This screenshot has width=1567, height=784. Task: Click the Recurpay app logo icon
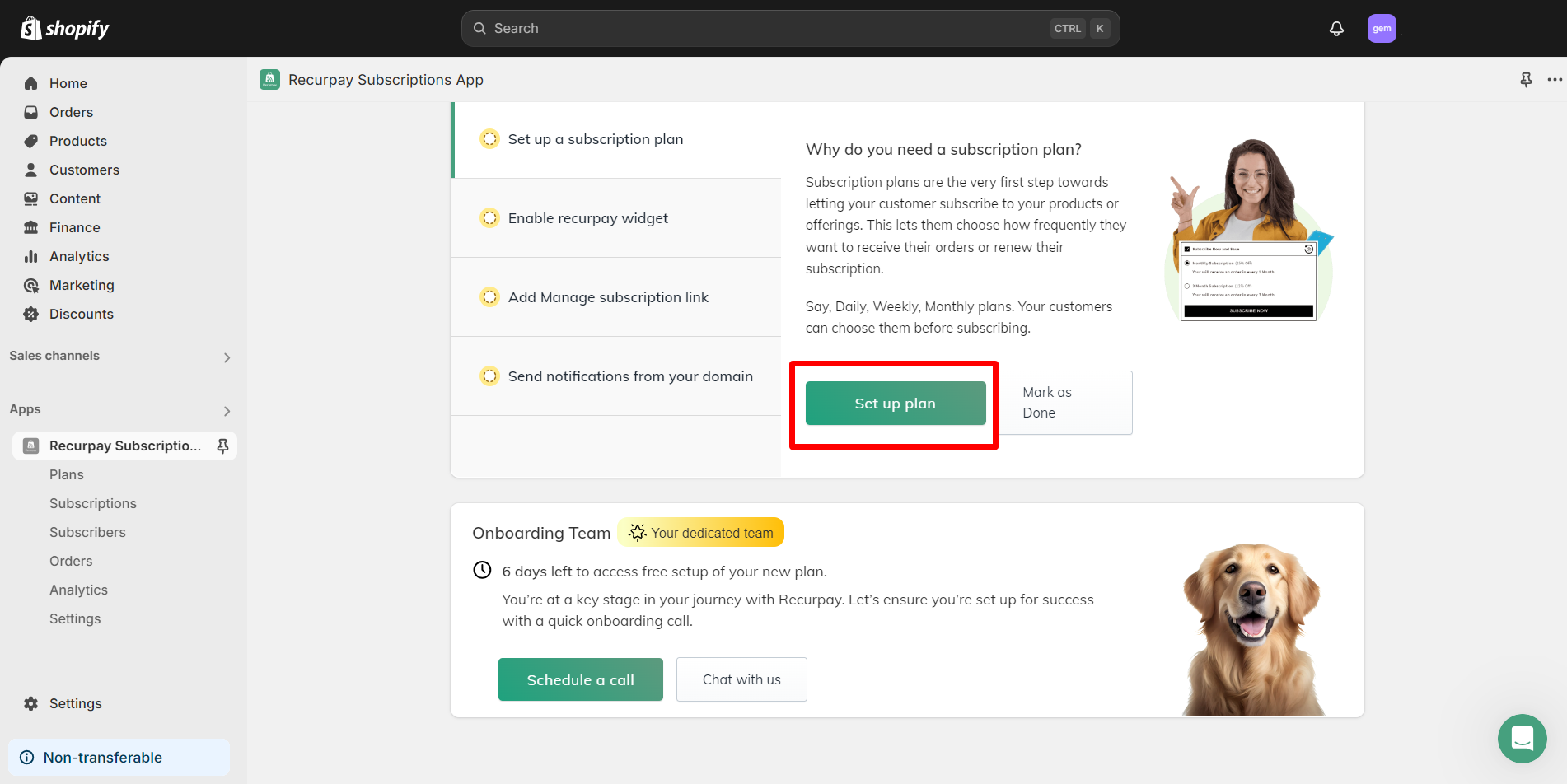click(269, 80)
